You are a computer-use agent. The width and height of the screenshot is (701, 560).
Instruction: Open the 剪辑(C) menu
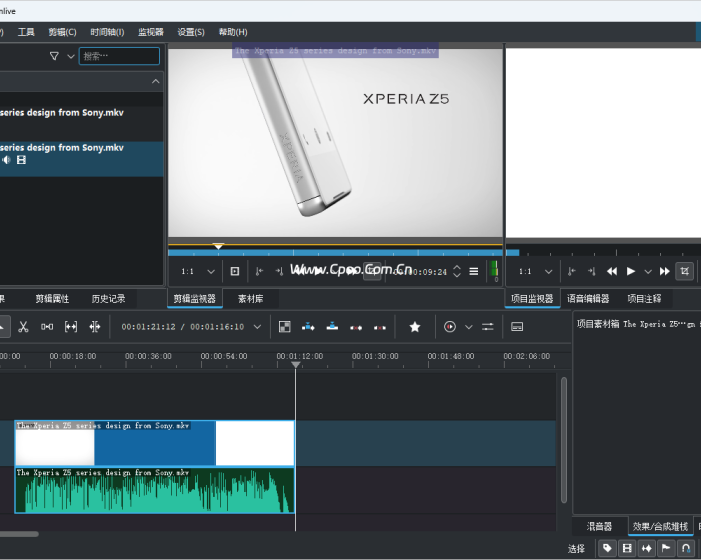tap(63, 32)
